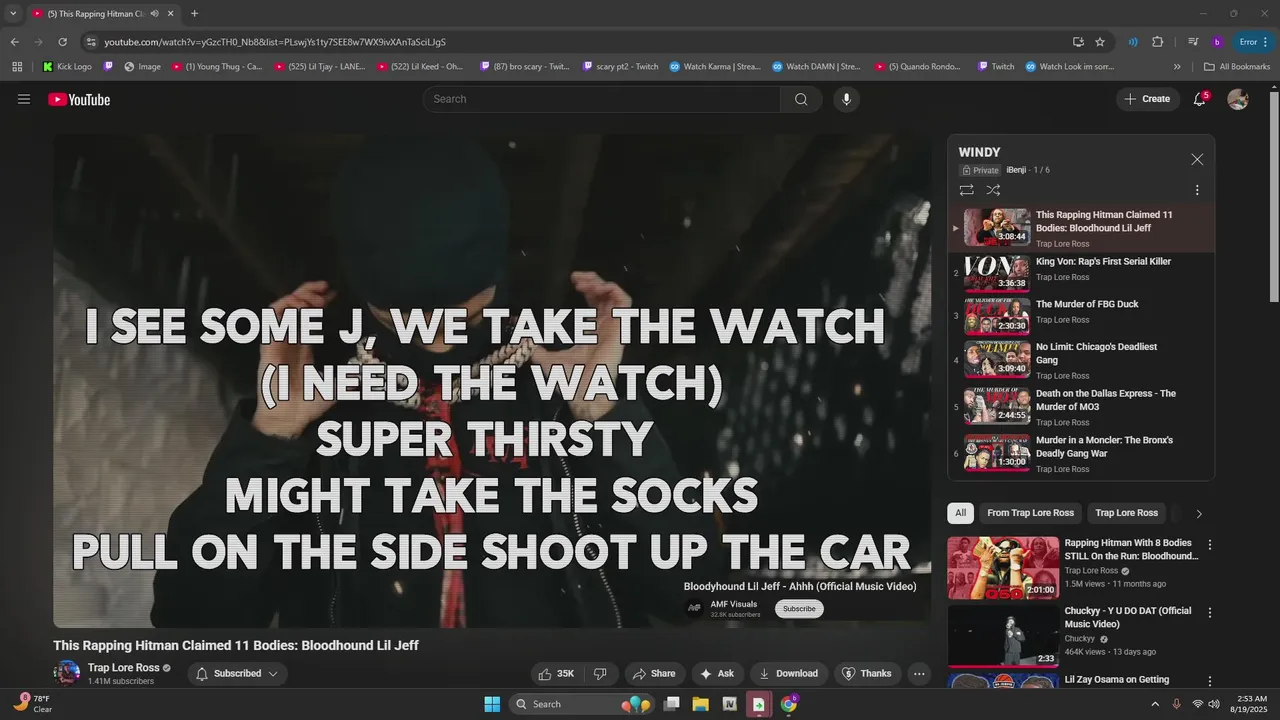Open the scary pt2 - Twitch bookmark

pos(620,67)
